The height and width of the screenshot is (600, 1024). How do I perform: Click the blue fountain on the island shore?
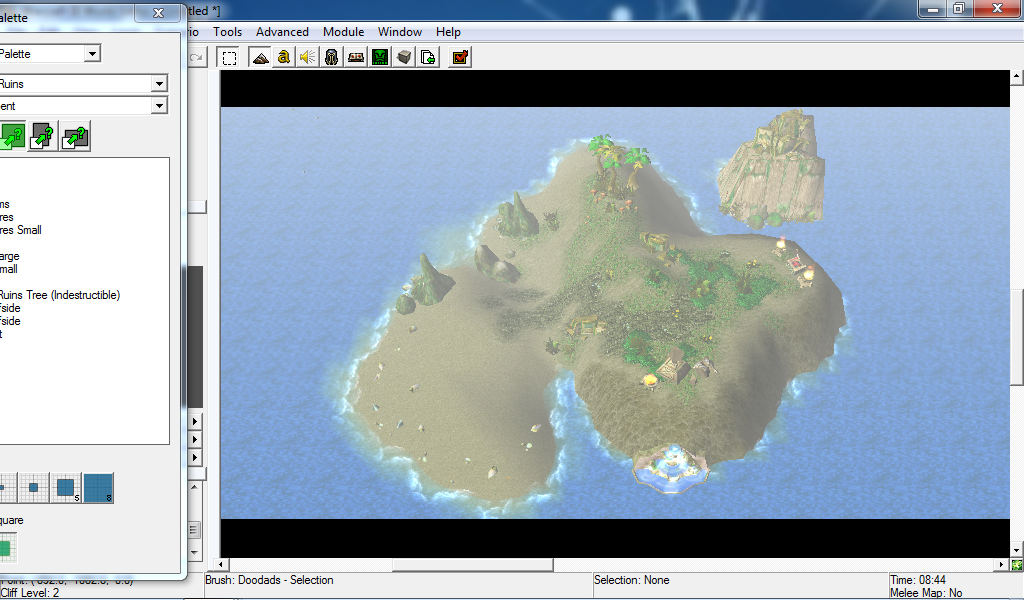click(x=671, y=467)
